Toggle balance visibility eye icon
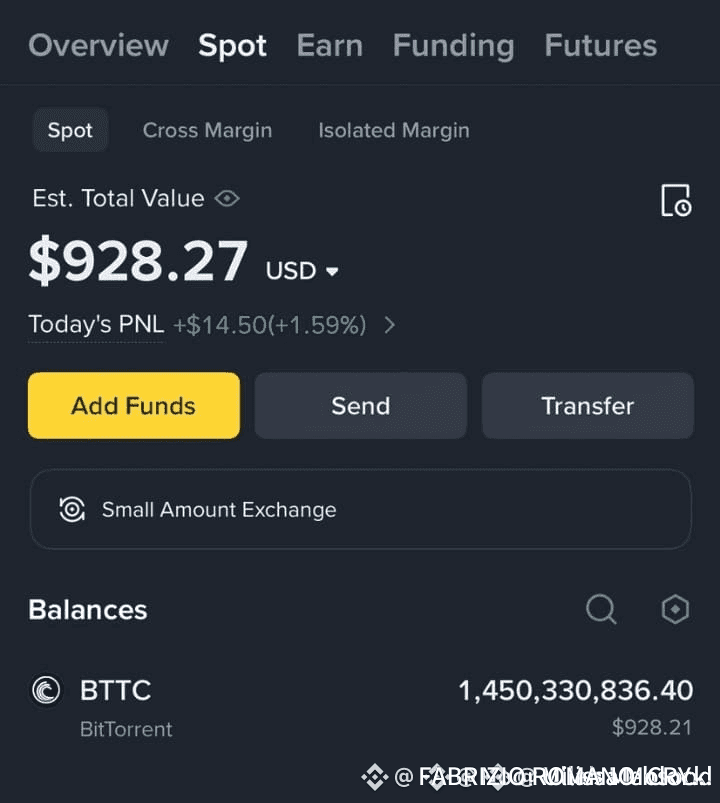The height and width of the screenshot is (803, 720). [228, 198]
